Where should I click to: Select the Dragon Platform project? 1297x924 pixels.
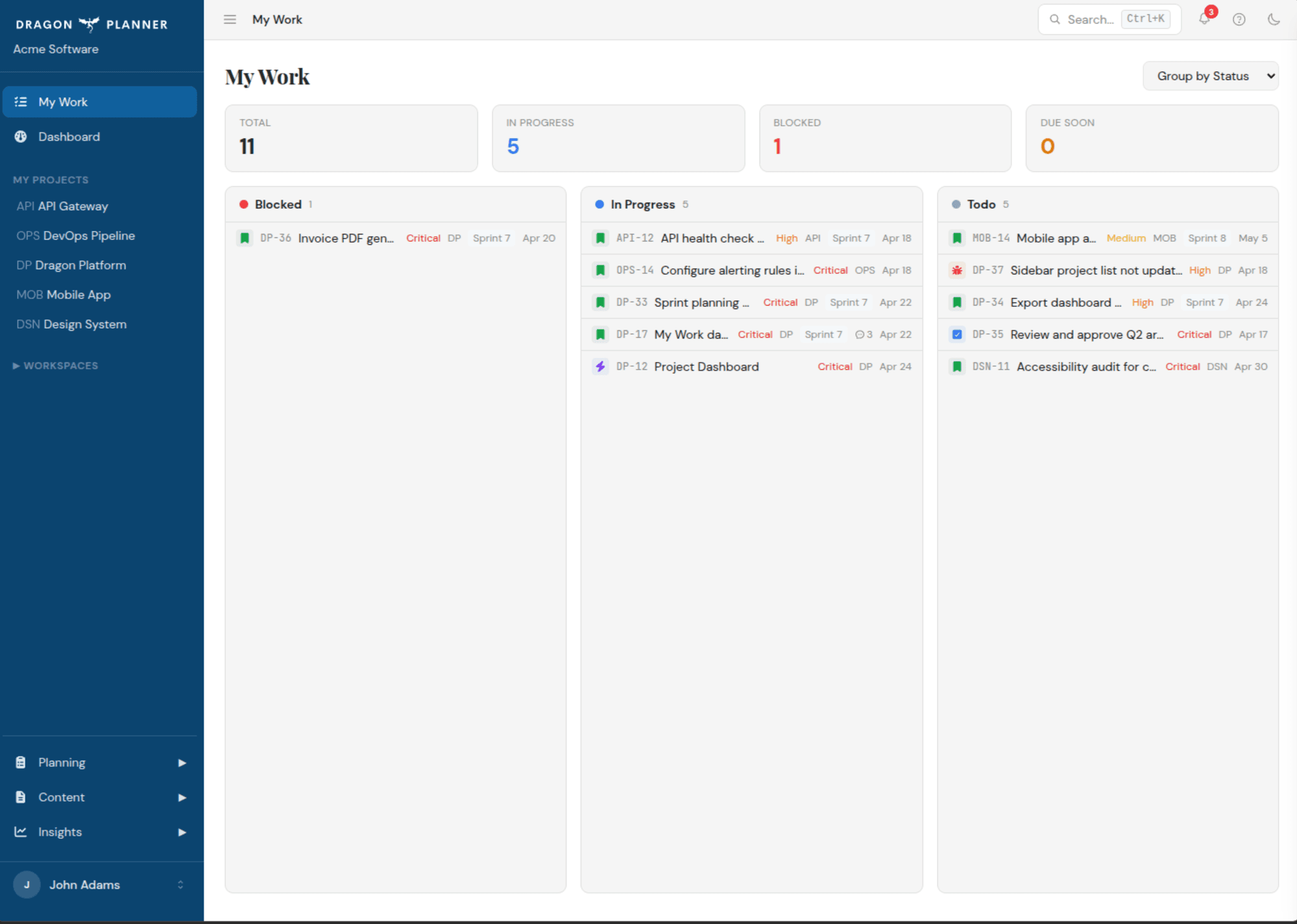point(80,265)
